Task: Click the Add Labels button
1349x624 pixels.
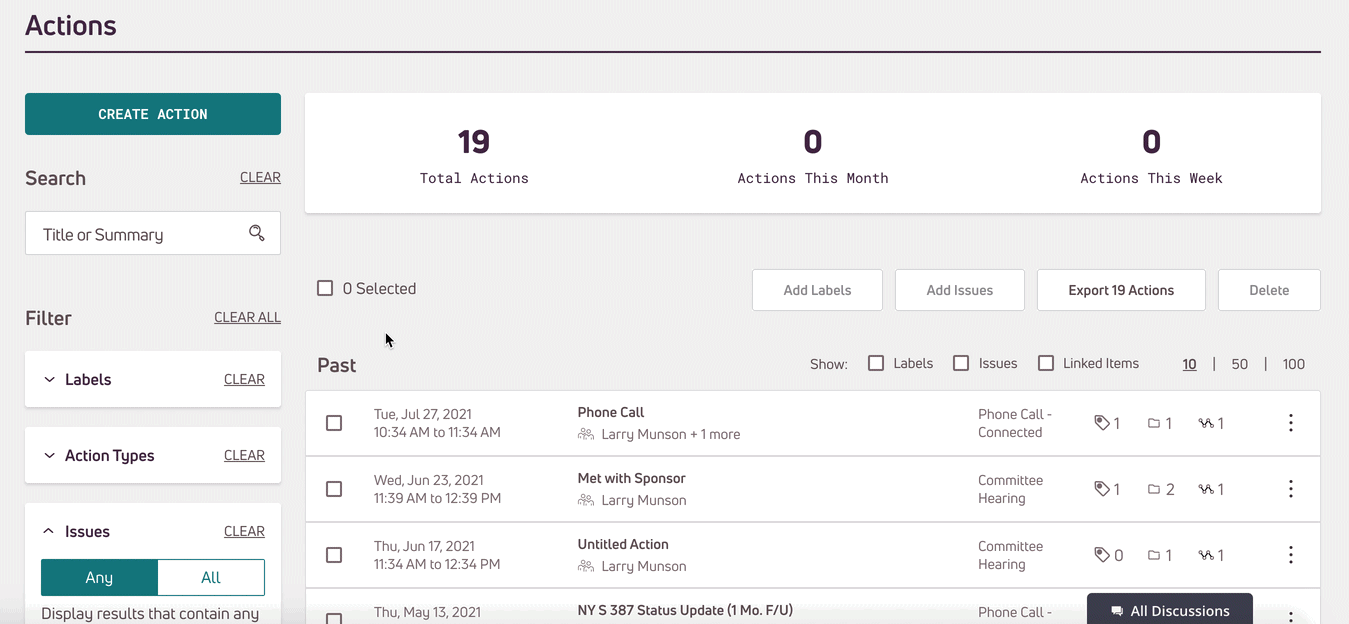Action: point(817,290)
